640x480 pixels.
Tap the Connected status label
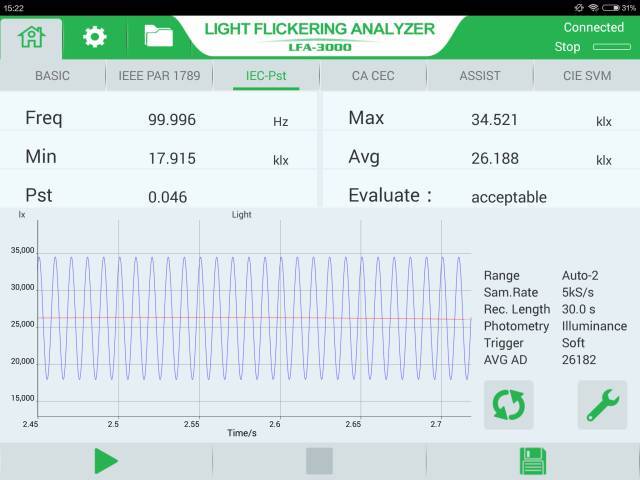[593, 27]
